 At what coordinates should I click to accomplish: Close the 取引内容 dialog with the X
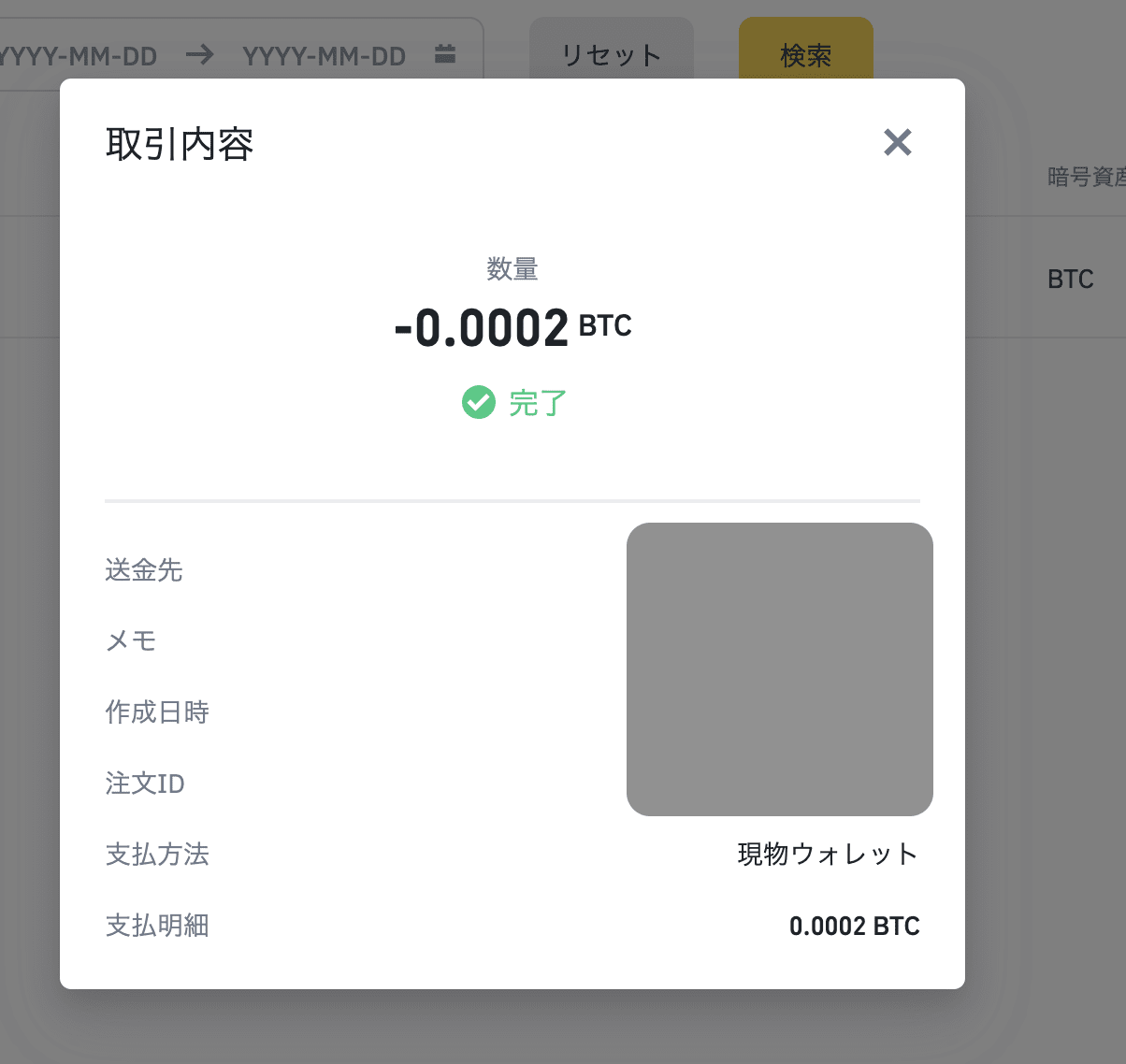[898, 142]
